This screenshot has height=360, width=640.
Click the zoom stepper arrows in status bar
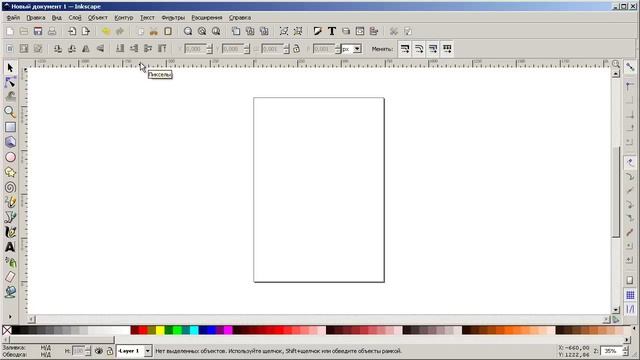(x=625, y=351)
